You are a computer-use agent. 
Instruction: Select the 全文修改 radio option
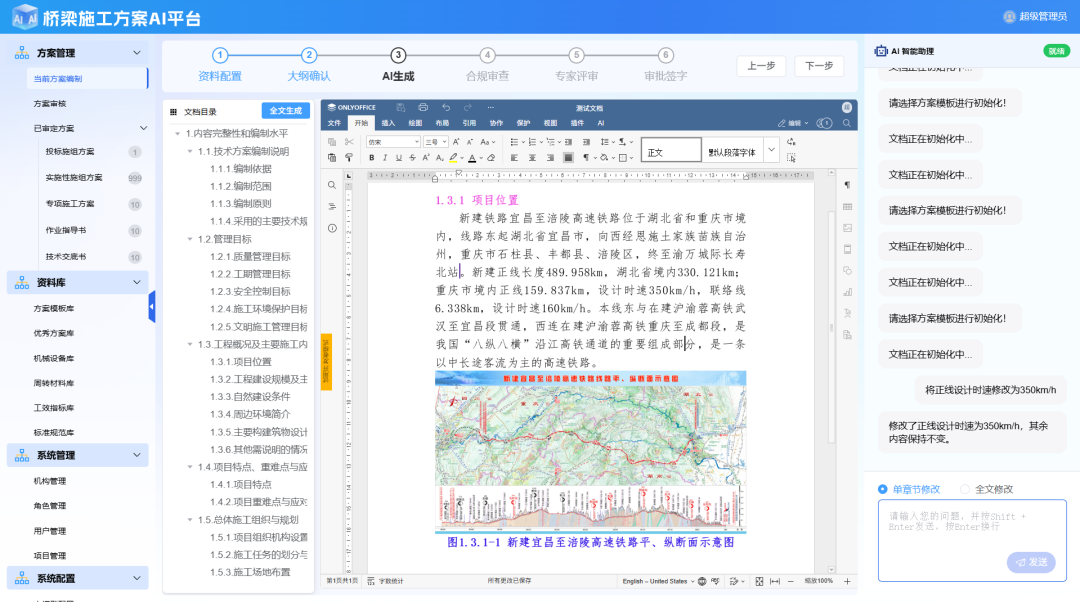coord(965,489)
